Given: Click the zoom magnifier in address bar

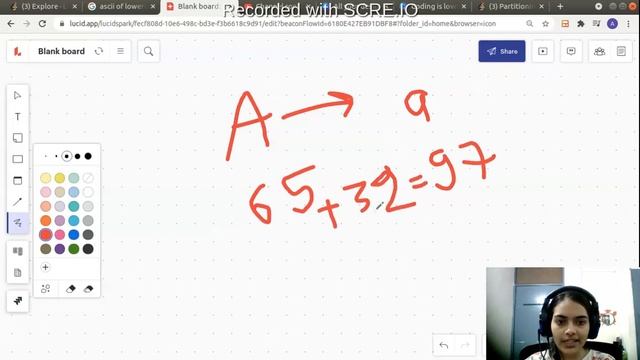Looking at the screenshot, I should [529, 24].
